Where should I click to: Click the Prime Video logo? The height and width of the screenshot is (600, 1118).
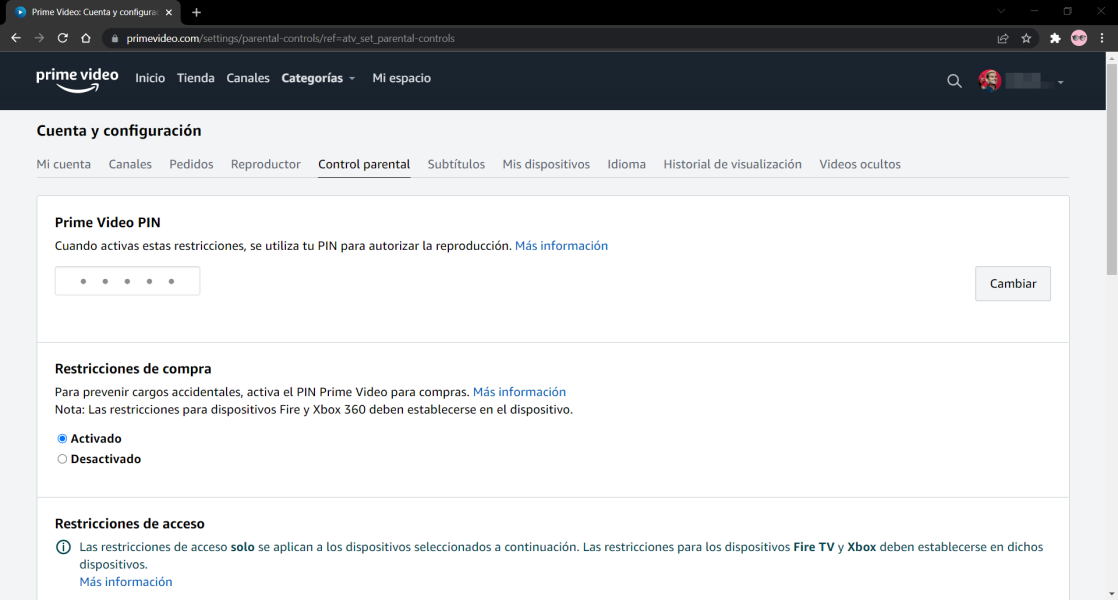(x=77, y=79)
